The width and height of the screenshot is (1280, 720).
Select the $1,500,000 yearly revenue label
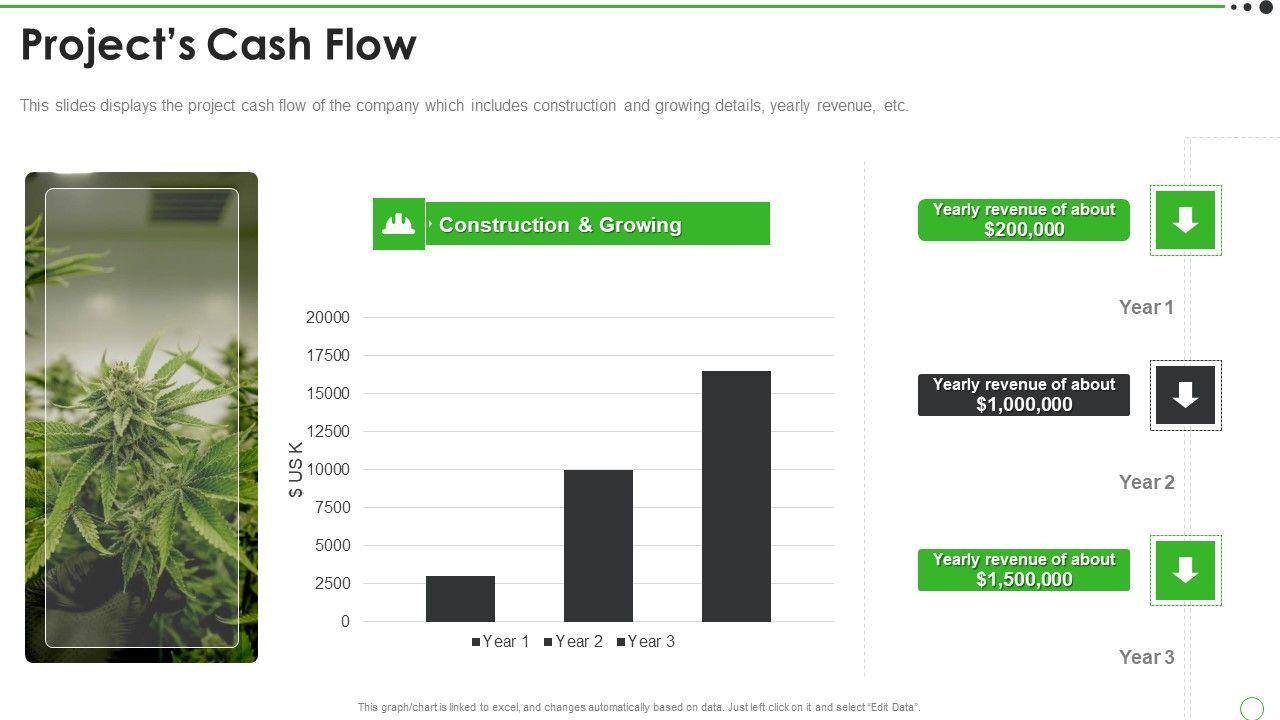(1023, 570)
